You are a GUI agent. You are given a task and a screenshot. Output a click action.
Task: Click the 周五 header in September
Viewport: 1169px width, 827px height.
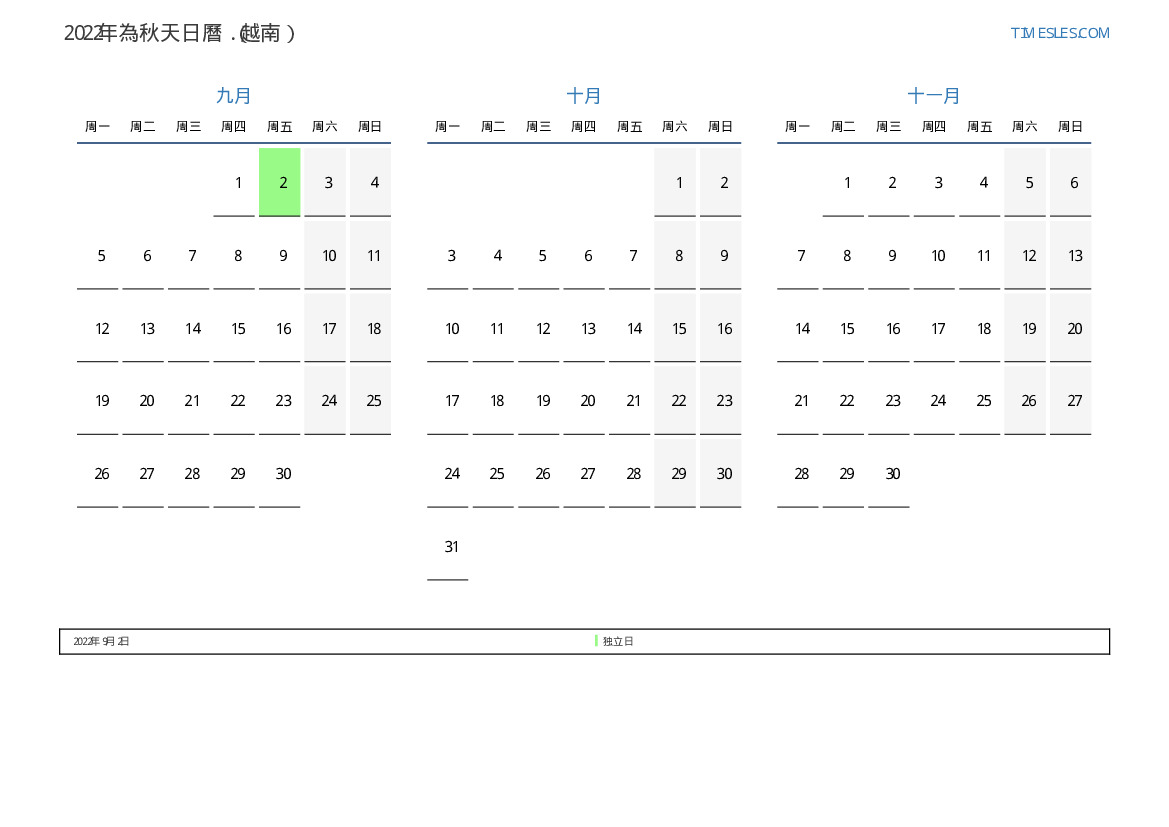coord(280,127)
